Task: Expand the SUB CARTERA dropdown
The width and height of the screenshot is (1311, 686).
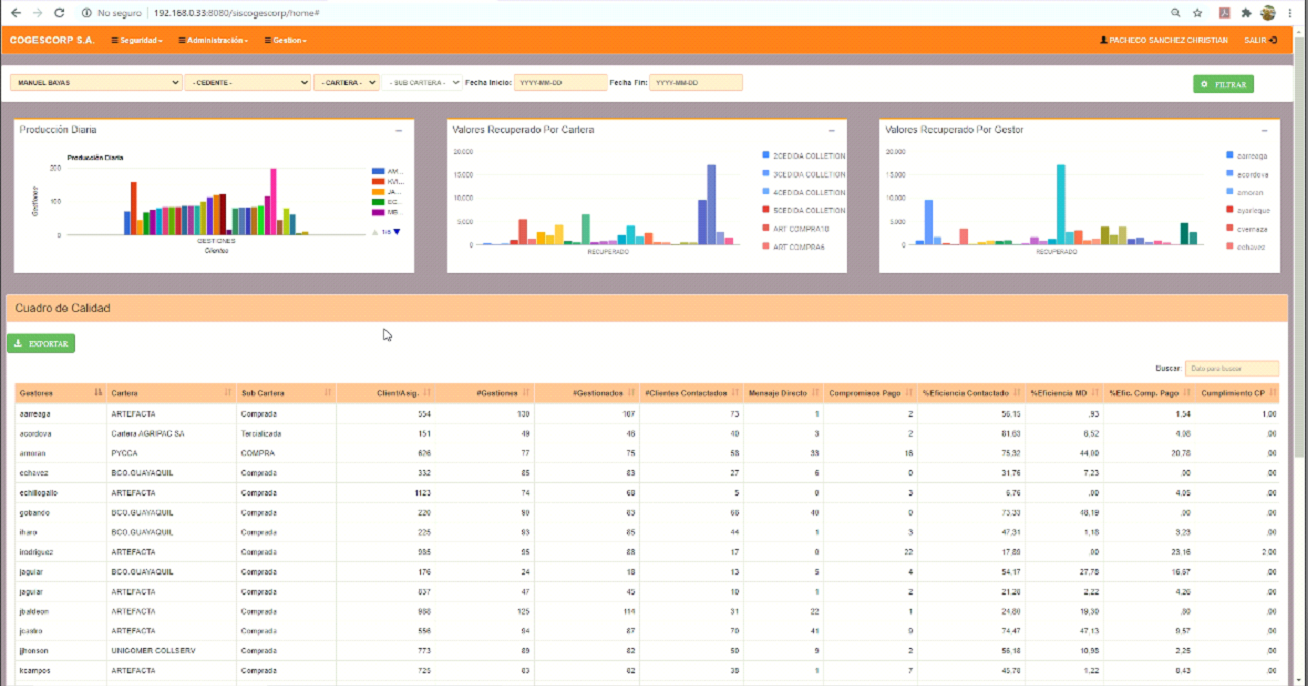Action: [423, 83]
